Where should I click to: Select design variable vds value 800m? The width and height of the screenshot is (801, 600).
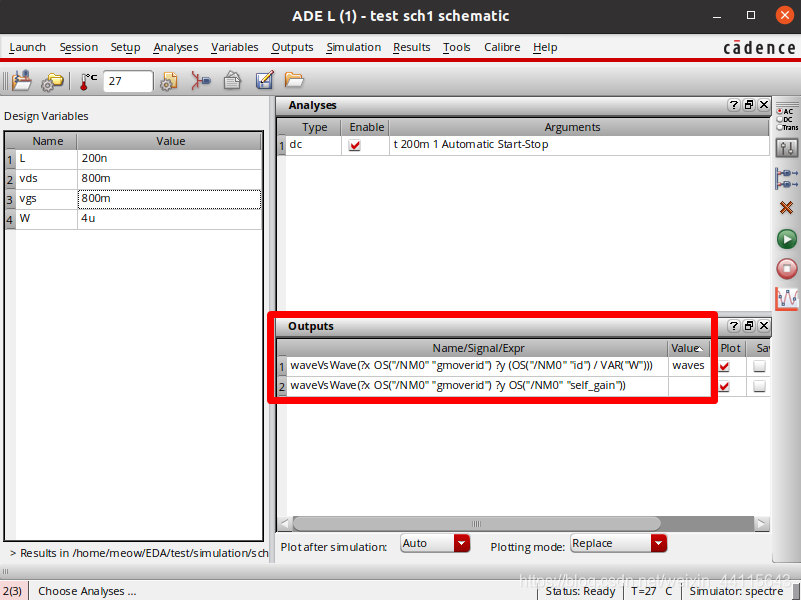[169, 179]
